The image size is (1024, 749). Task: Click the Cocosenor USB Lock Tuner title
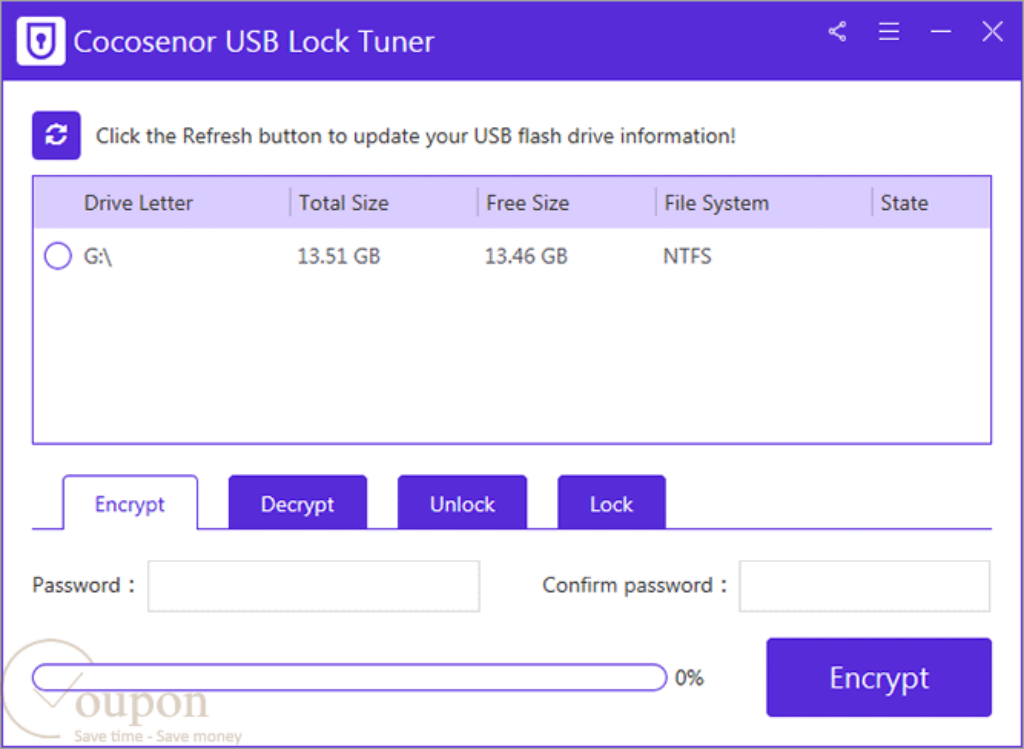254,42
